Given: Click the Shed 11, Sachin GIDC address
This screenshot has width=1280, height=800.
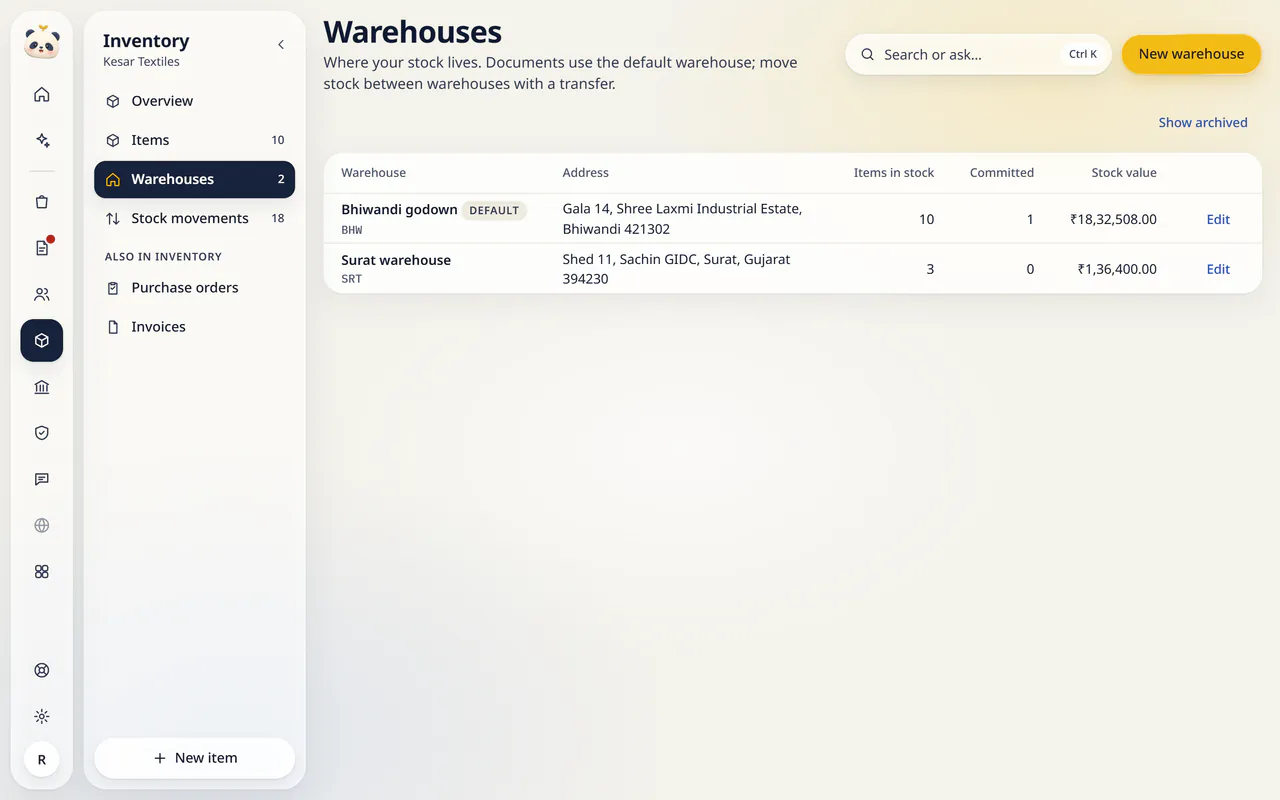Looking at the screenshot, I should 676,269.
